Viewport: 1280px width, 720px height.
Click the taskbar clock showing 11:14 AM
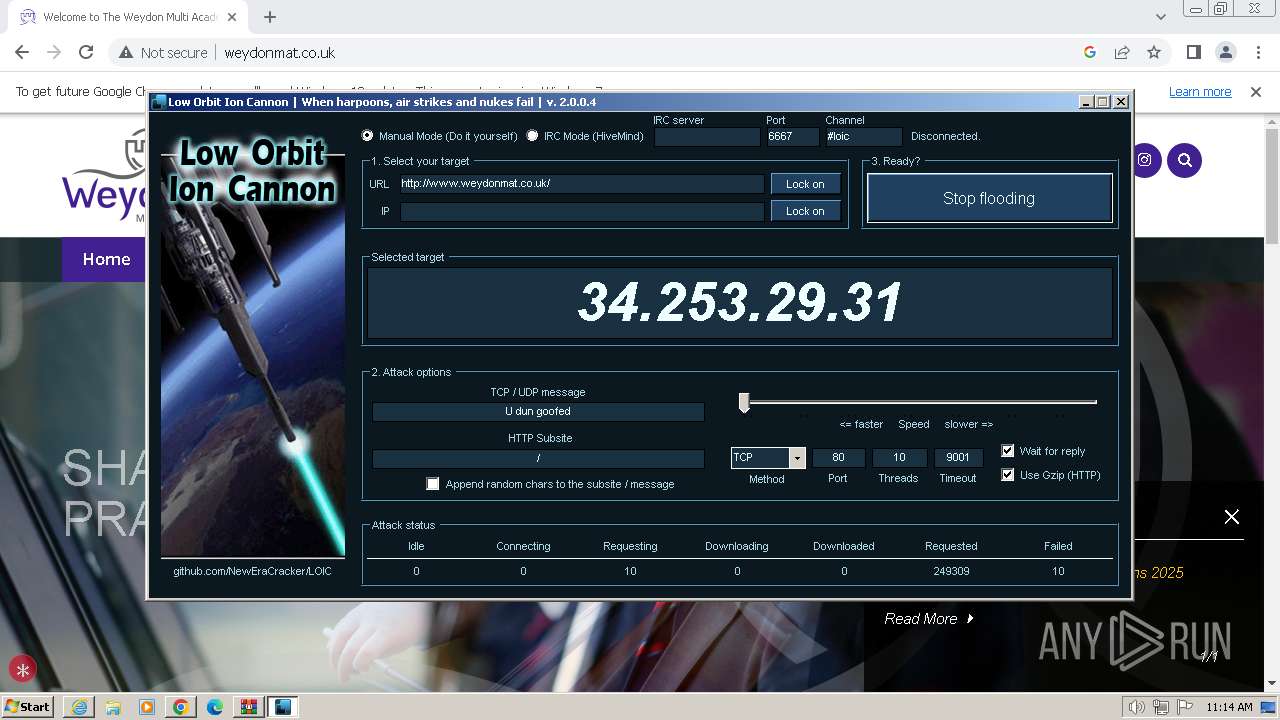coord(1229,707)
